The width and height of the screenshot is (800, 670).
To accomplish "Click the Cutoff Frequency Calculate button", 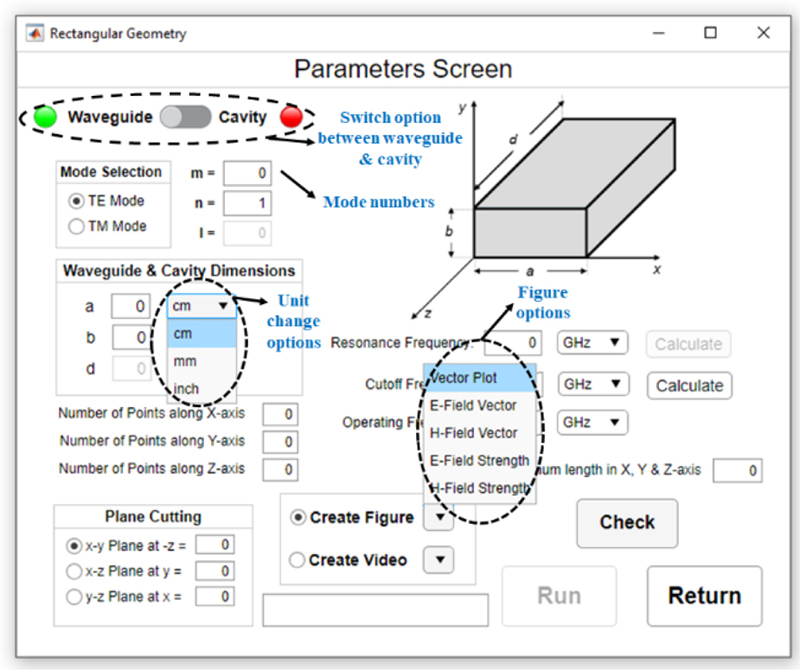I will (x=689, y=385).
